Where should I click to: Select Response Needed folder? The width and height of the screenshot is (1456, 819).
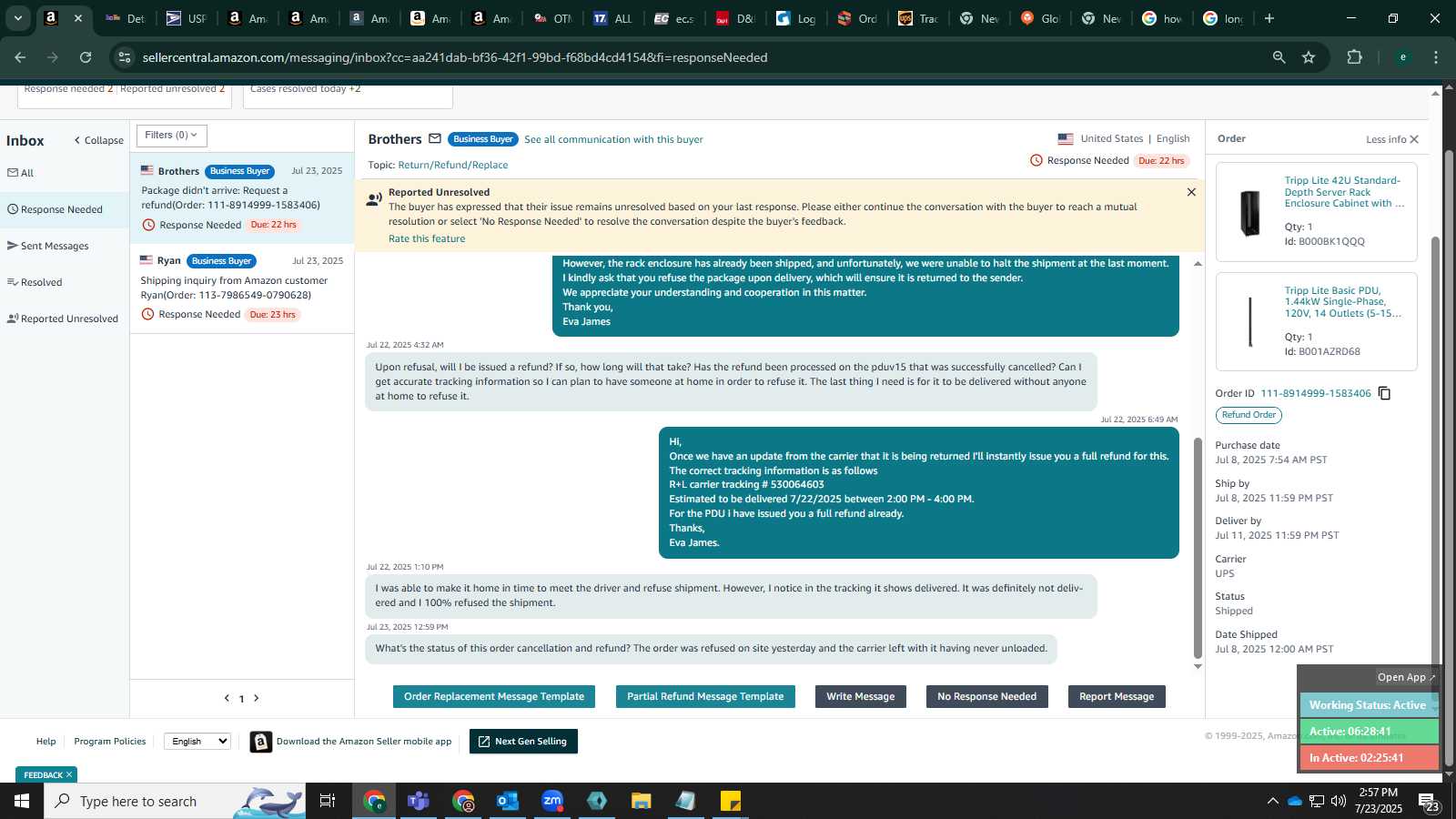pos(65,209)
